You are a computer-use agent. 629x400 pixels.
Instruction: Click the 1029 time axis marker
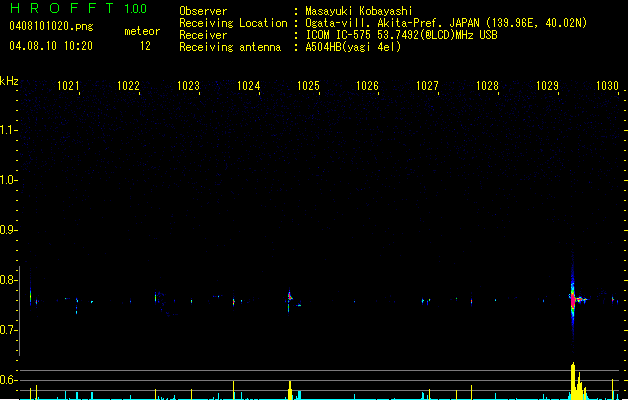click(x=547, y=86)
